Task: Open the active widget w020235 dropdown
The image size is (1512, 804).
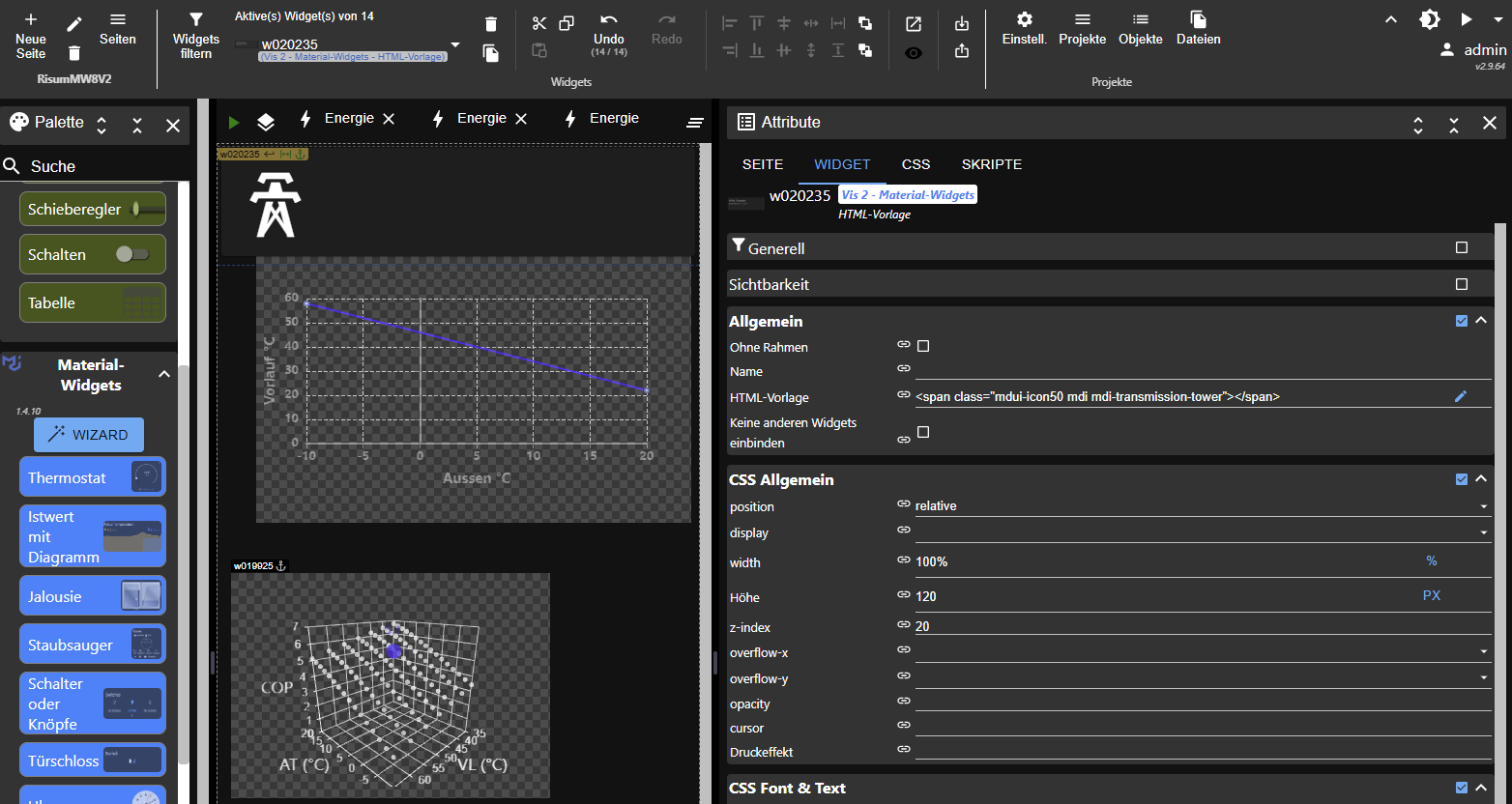Action: 455,45
